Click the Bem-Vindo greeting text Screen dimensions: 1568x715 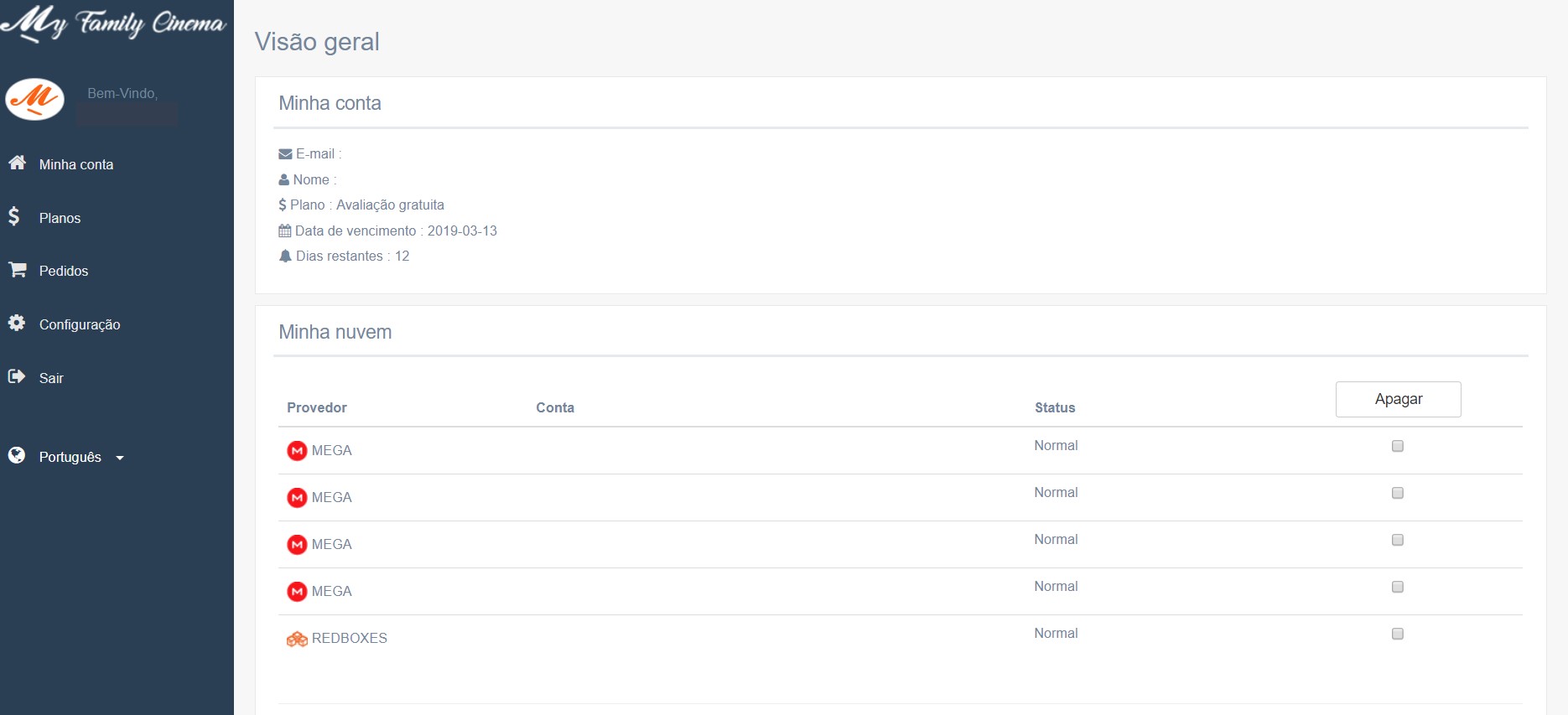pyautogui.click(x=122, y=93)
